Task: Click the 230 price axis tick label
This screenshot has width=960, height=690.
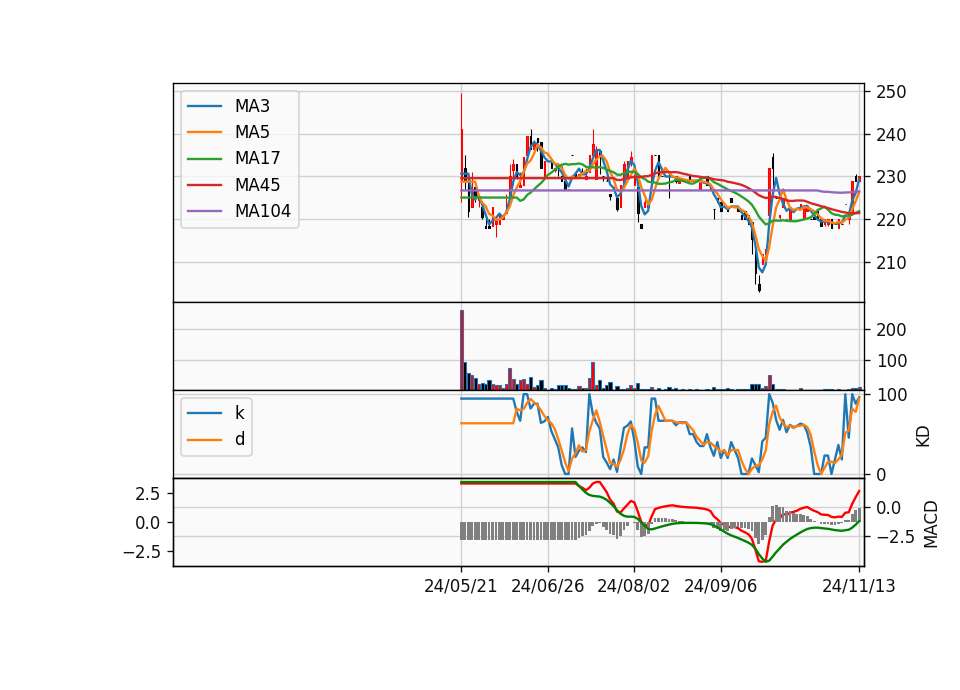Action: 891,178
